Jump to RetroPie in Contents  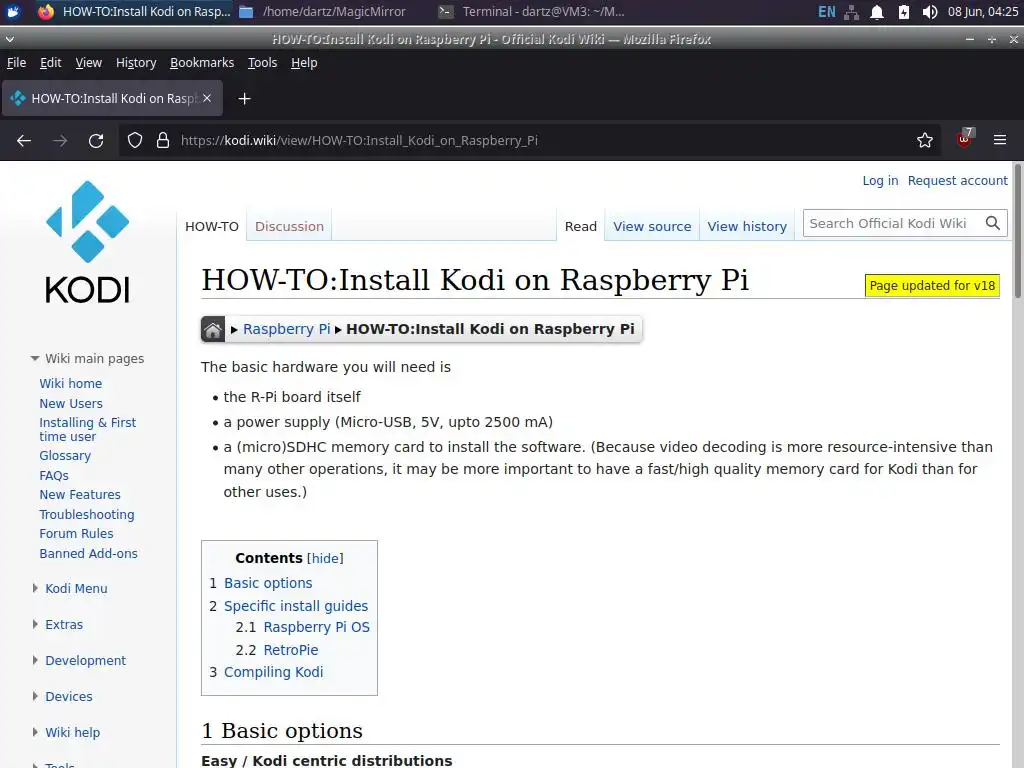tap(291, 650)
